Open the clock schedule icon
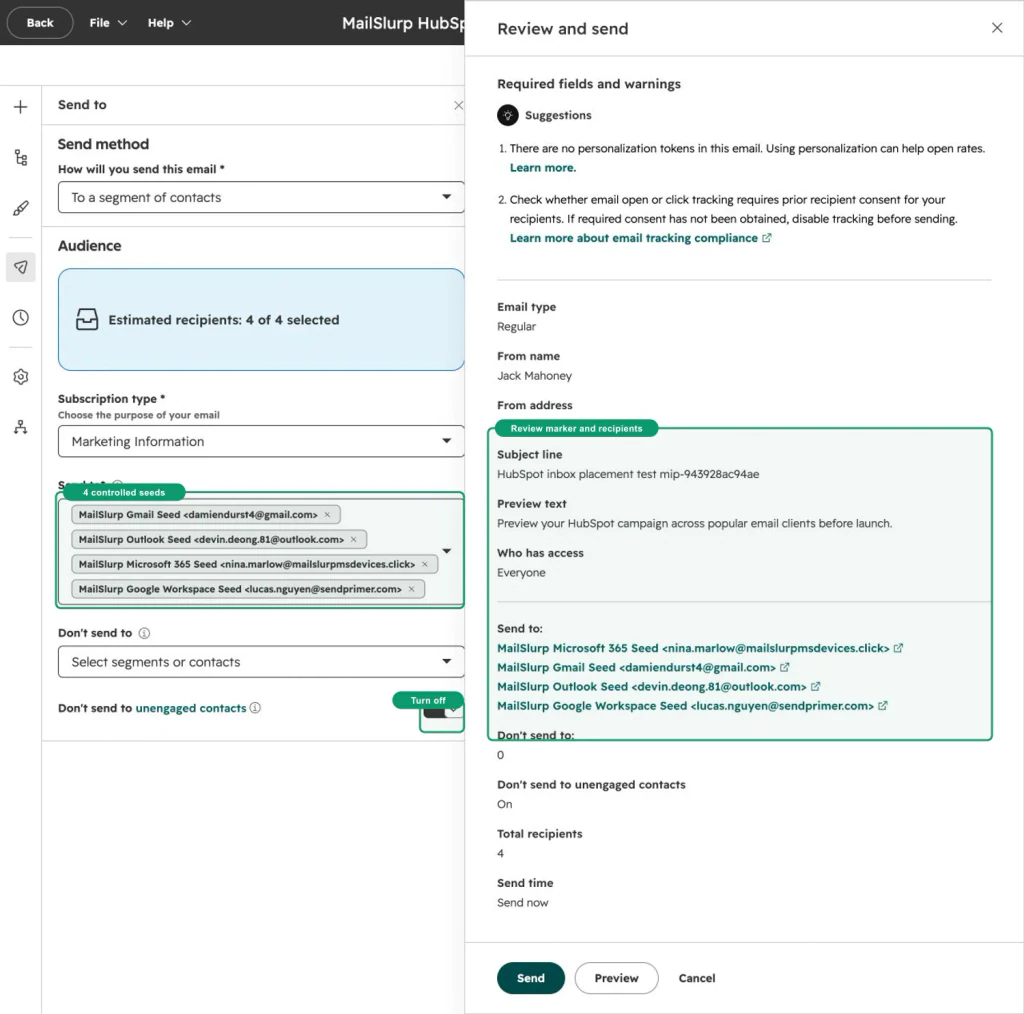Screen dimensions: 1024x1014 (20, 318)
